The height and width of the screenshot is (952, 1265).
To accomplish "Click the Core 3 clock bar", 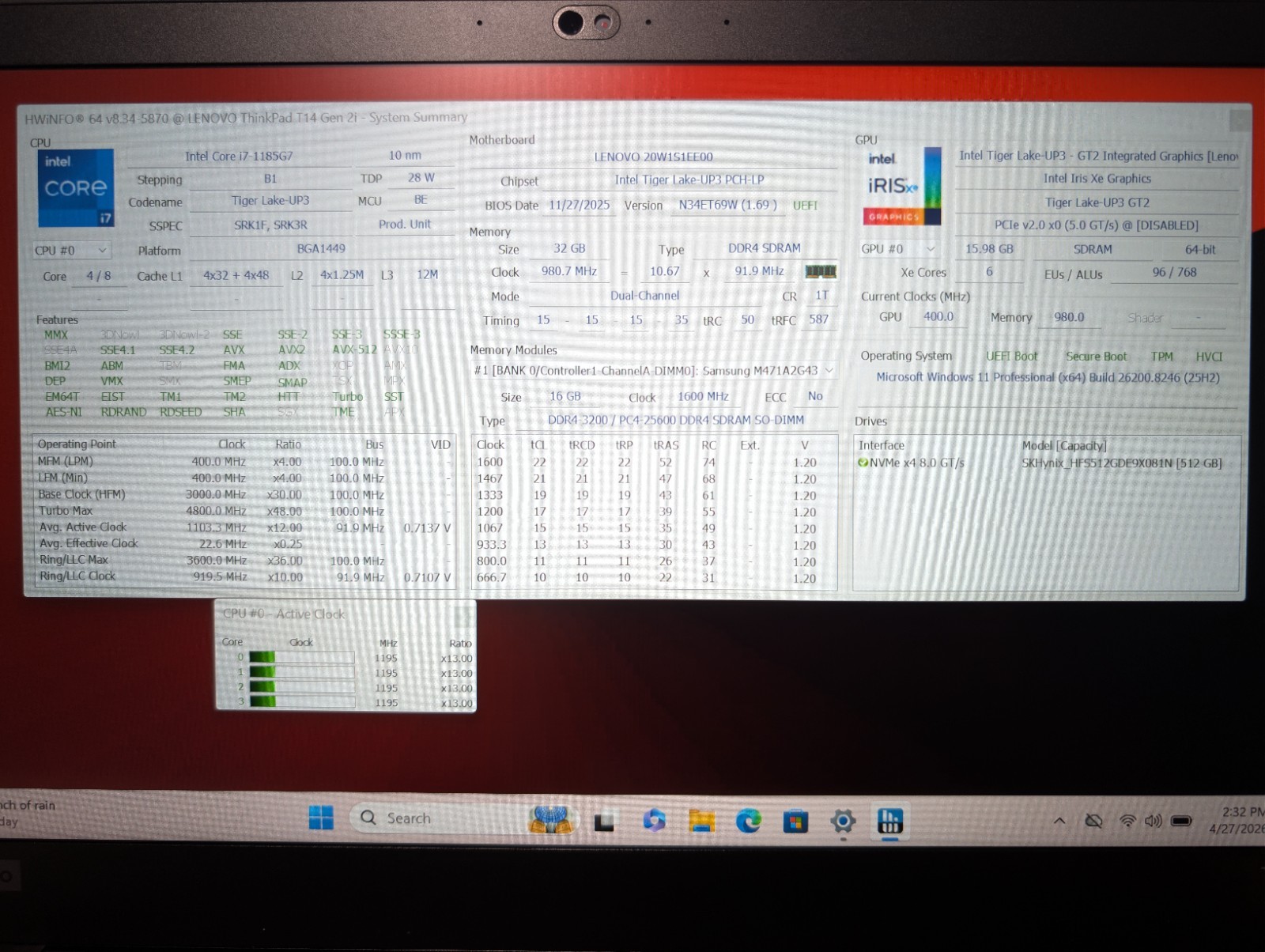I will 301,701.
